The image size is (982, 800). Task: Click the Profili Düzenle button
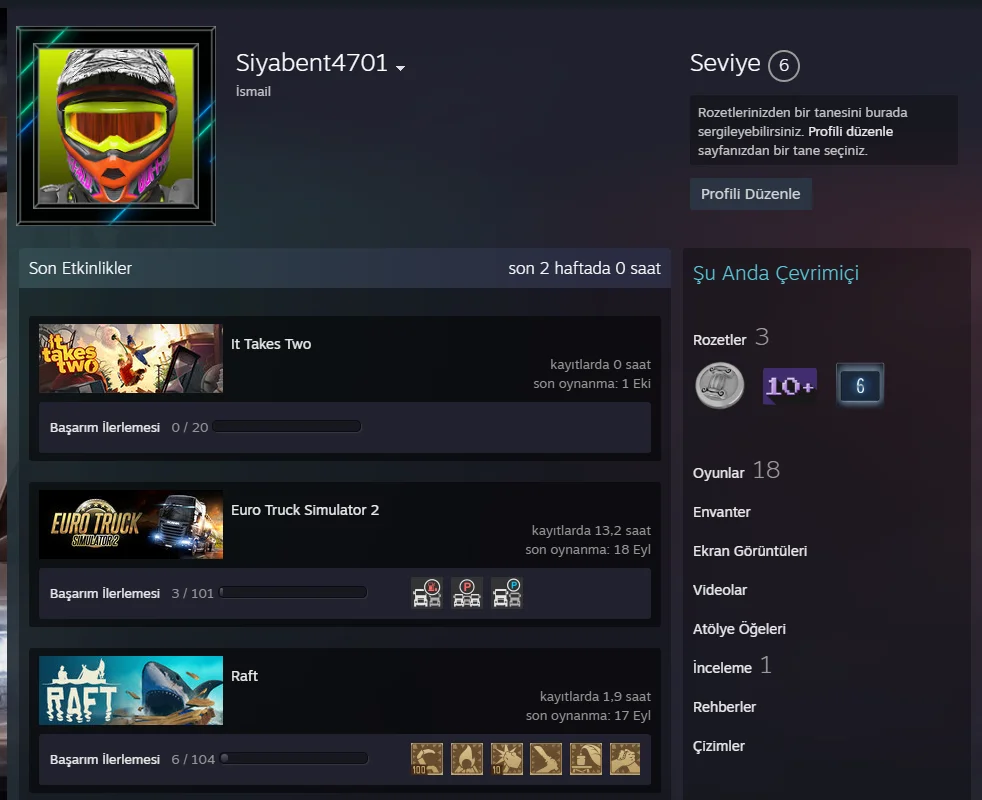750,194
